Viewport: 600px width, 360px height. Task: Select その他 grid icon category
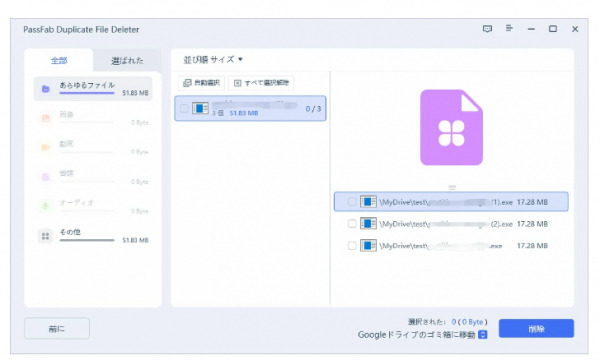tap(46, 236)
